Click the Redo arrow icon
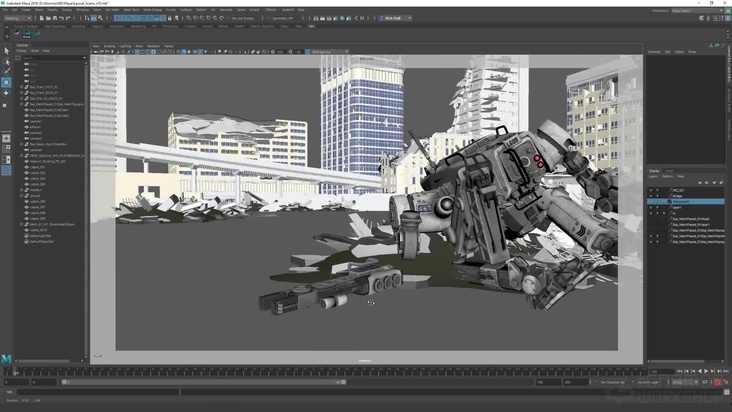 pos(68,18)
